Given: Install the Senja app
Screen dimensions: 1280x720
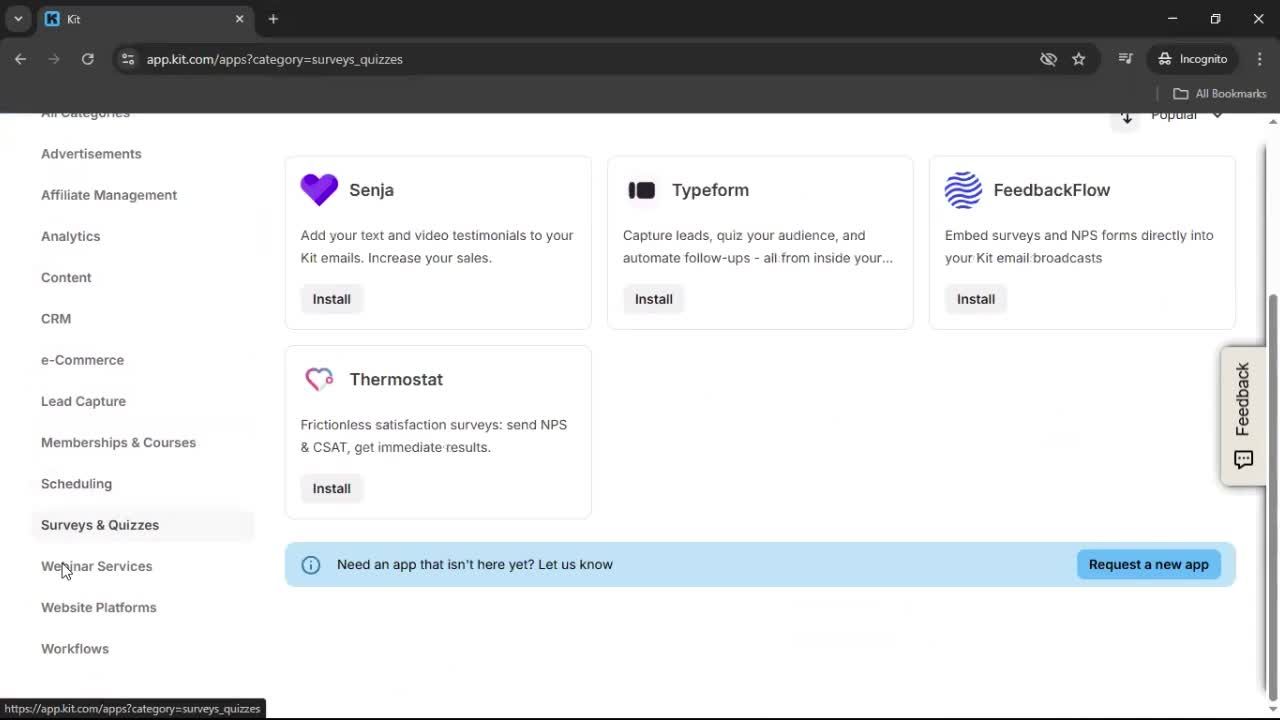Looking at the screenshot, I should point(331,298).
